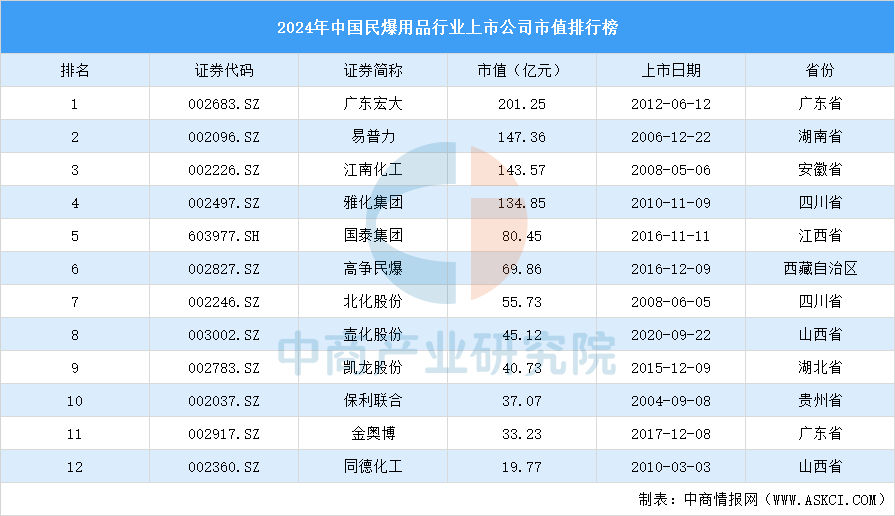Viewport: 895px width, 516px height.
Task: Select the '省份' column header
Action: tap(820, 70)
